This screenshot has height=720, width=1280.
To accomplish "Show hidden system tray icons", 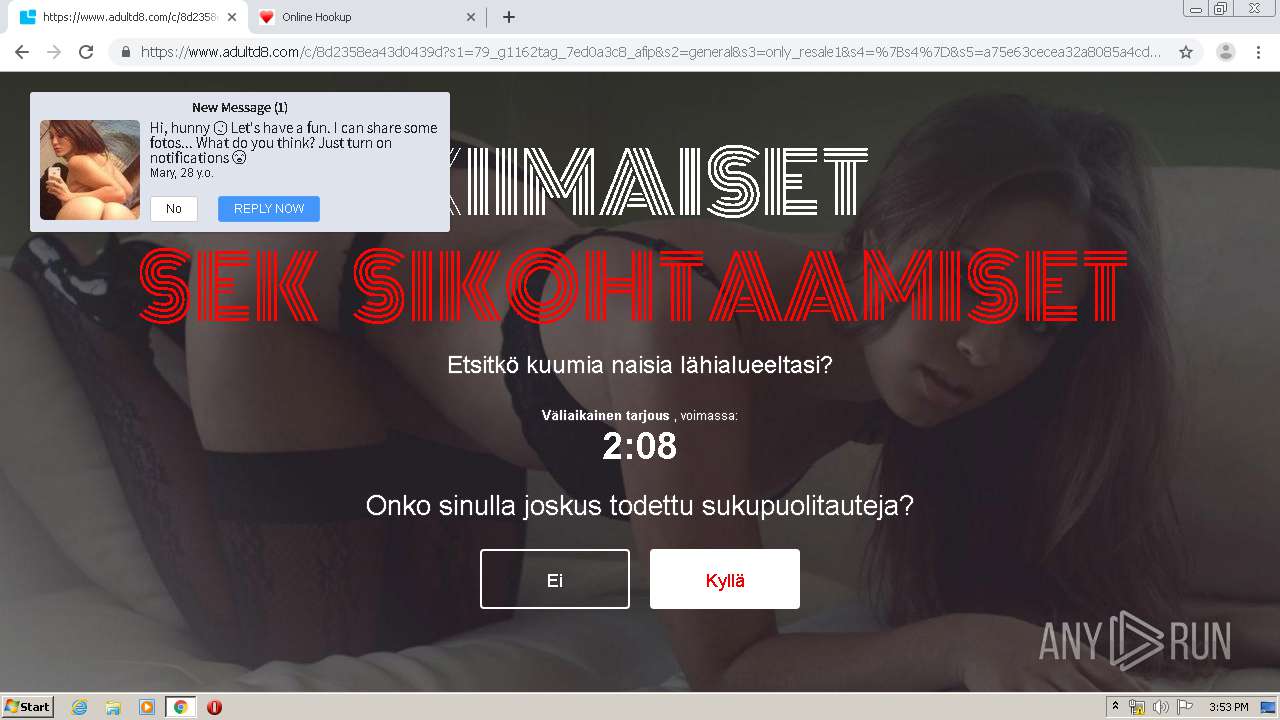I will pyautogui.click(x=1115, y=707).
